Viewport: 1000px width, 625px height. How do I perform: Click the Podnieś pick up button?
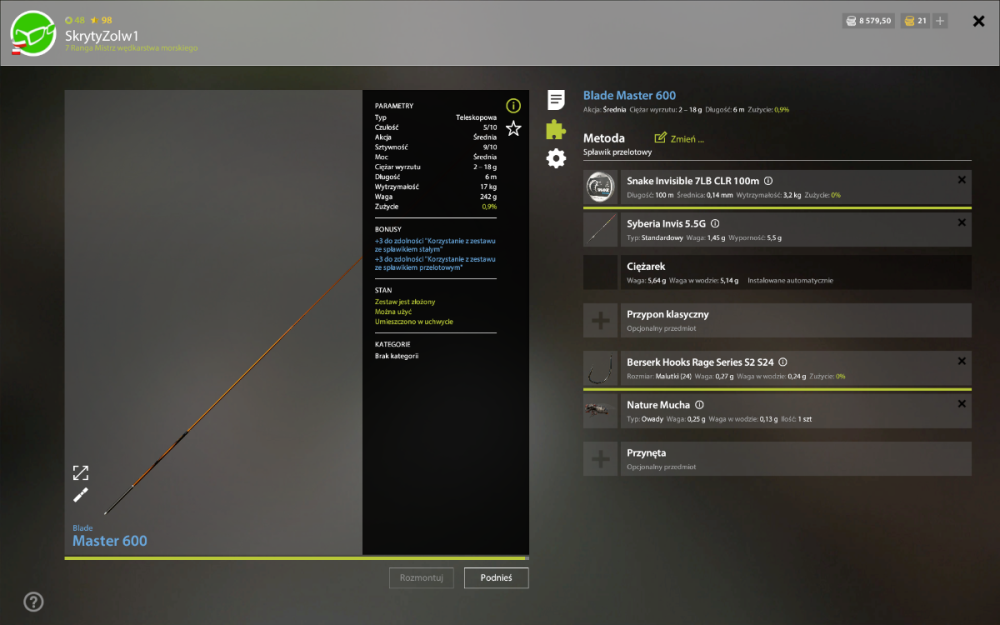coord(496,578)
